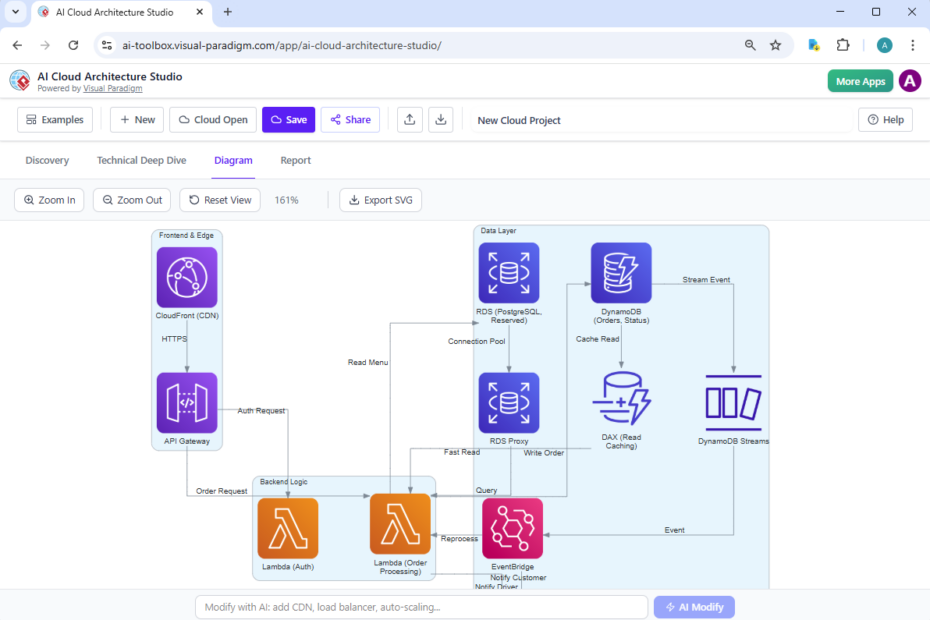Select the CloudFront (CDN) node

pos(186,277)
